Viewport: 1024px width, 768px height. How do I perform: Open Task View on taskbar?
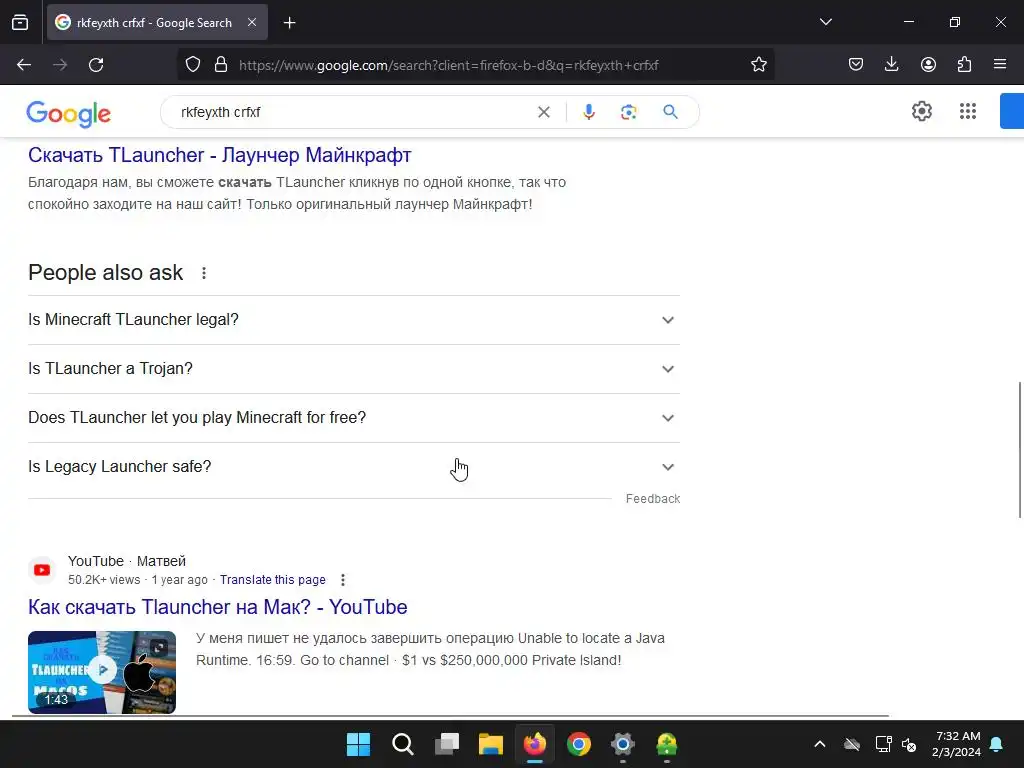tap(447, 744)
